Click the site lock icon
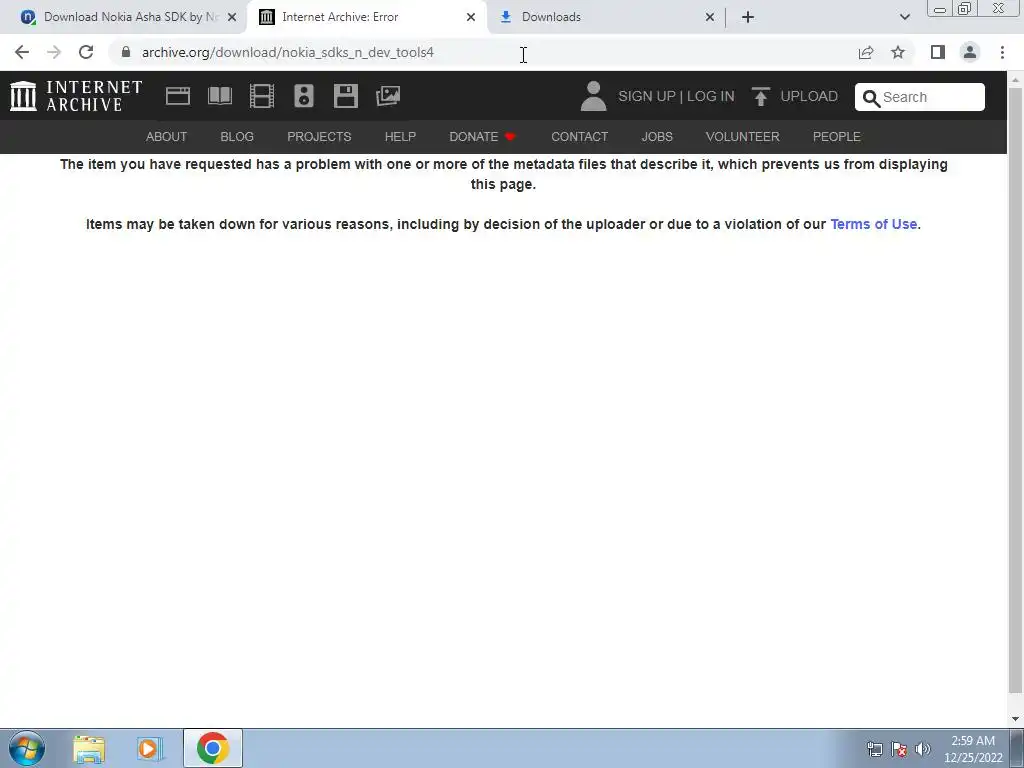The height and width of the screenshot is (768, 1024). tap(126, 52)
